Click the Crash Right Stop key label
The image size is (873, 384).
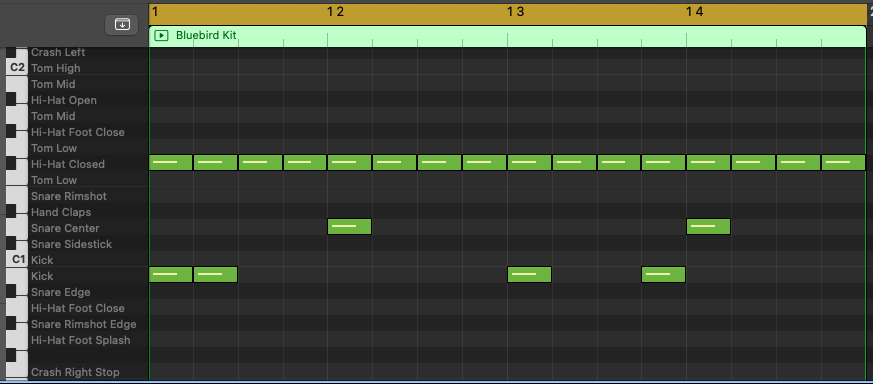pyautogui.click(x=75, y=372)
